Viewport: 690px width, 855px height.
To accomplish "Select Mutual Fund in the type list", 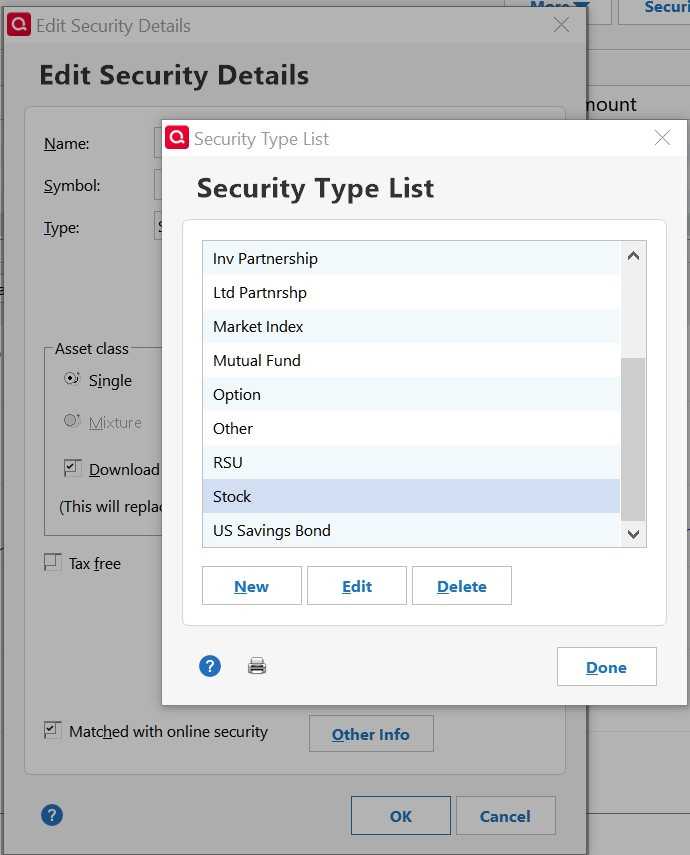I will pos(257,360).
